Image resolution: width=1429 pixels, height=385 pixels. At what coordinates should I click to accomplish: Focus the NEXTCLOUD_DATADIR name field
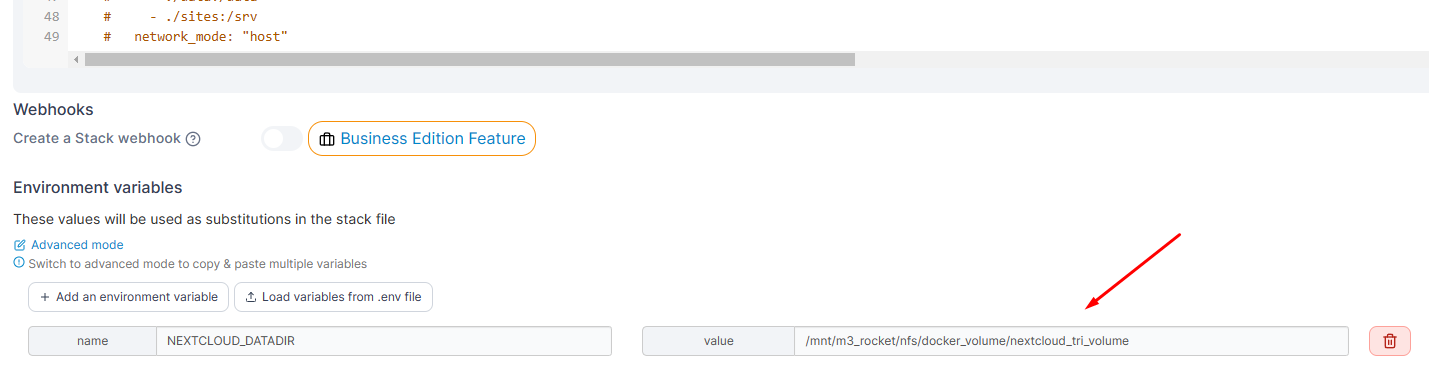(384, 341)
